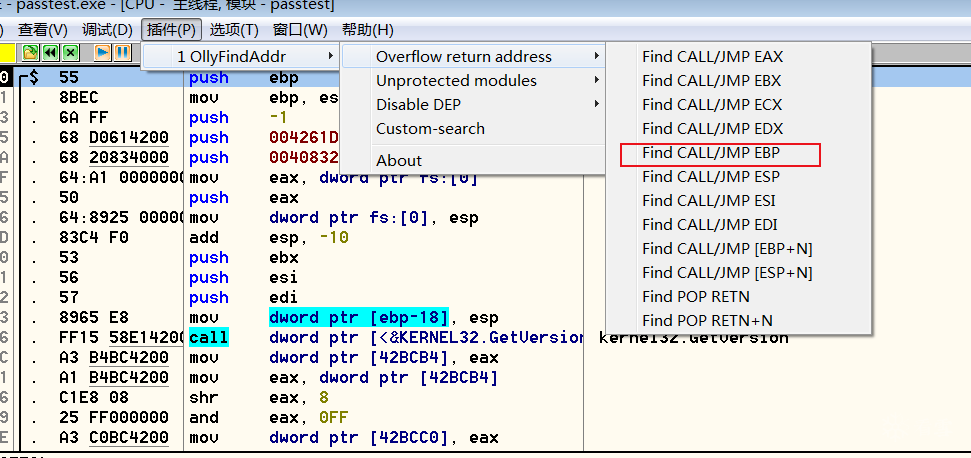Image resolution: width=971 pixels, height=458 pixels.
Task: Click 'mov eax, dword ptr [42BCB4]' line
Action: click(x=344, y=378)
